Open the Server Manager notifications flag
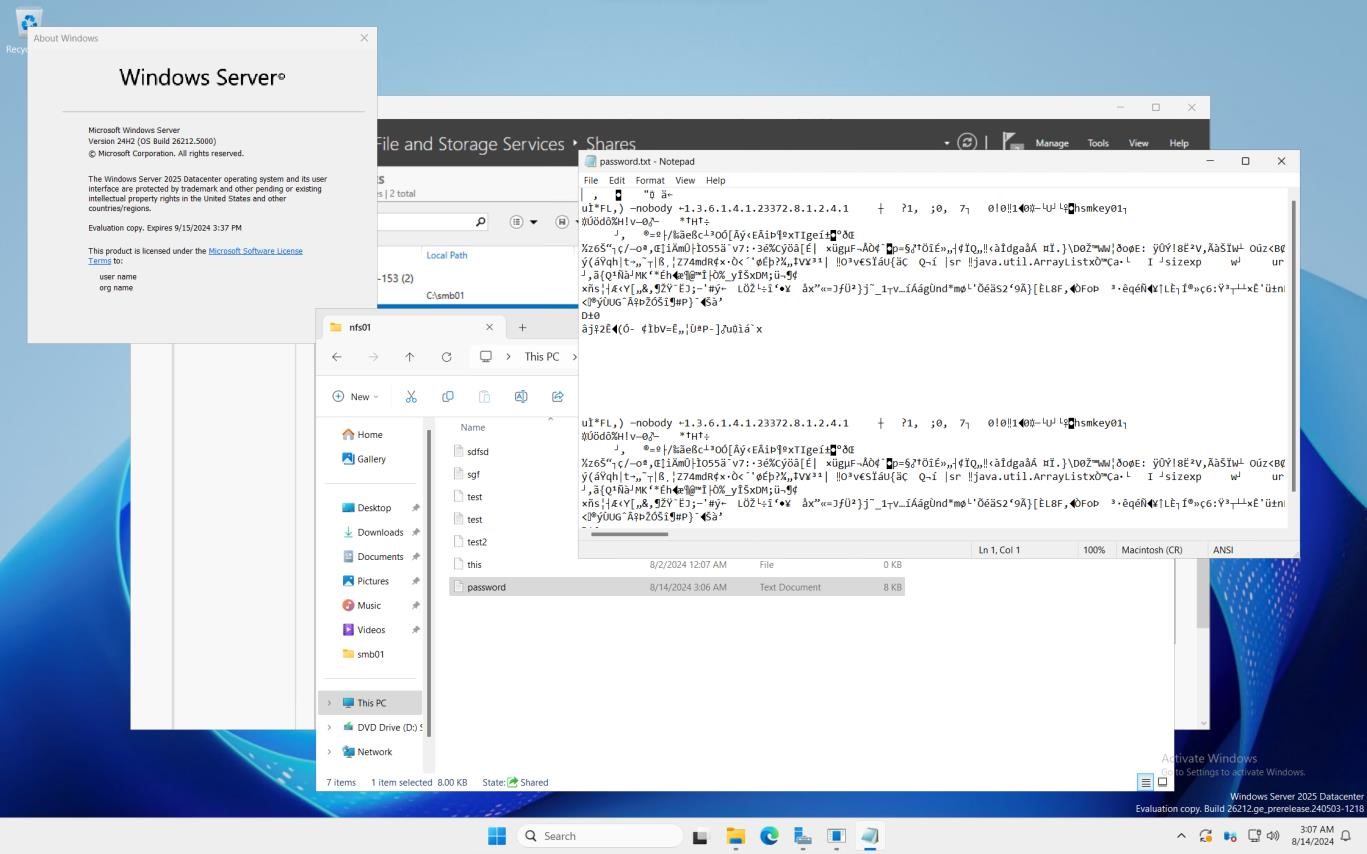Screen dimensions: 1367x854 1010,143
